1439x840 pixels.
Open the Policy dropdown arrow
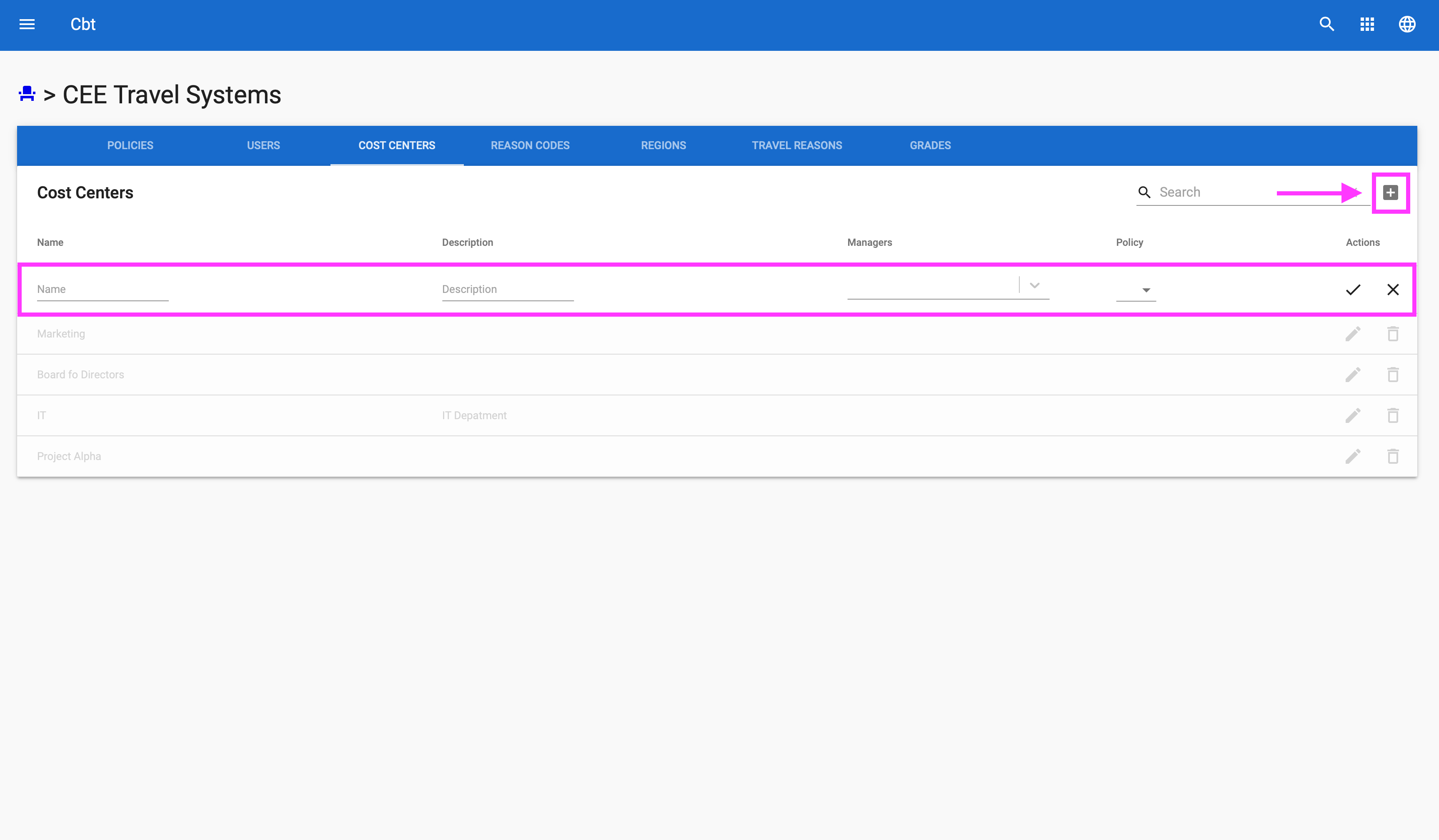click(x=1146, y=290)
